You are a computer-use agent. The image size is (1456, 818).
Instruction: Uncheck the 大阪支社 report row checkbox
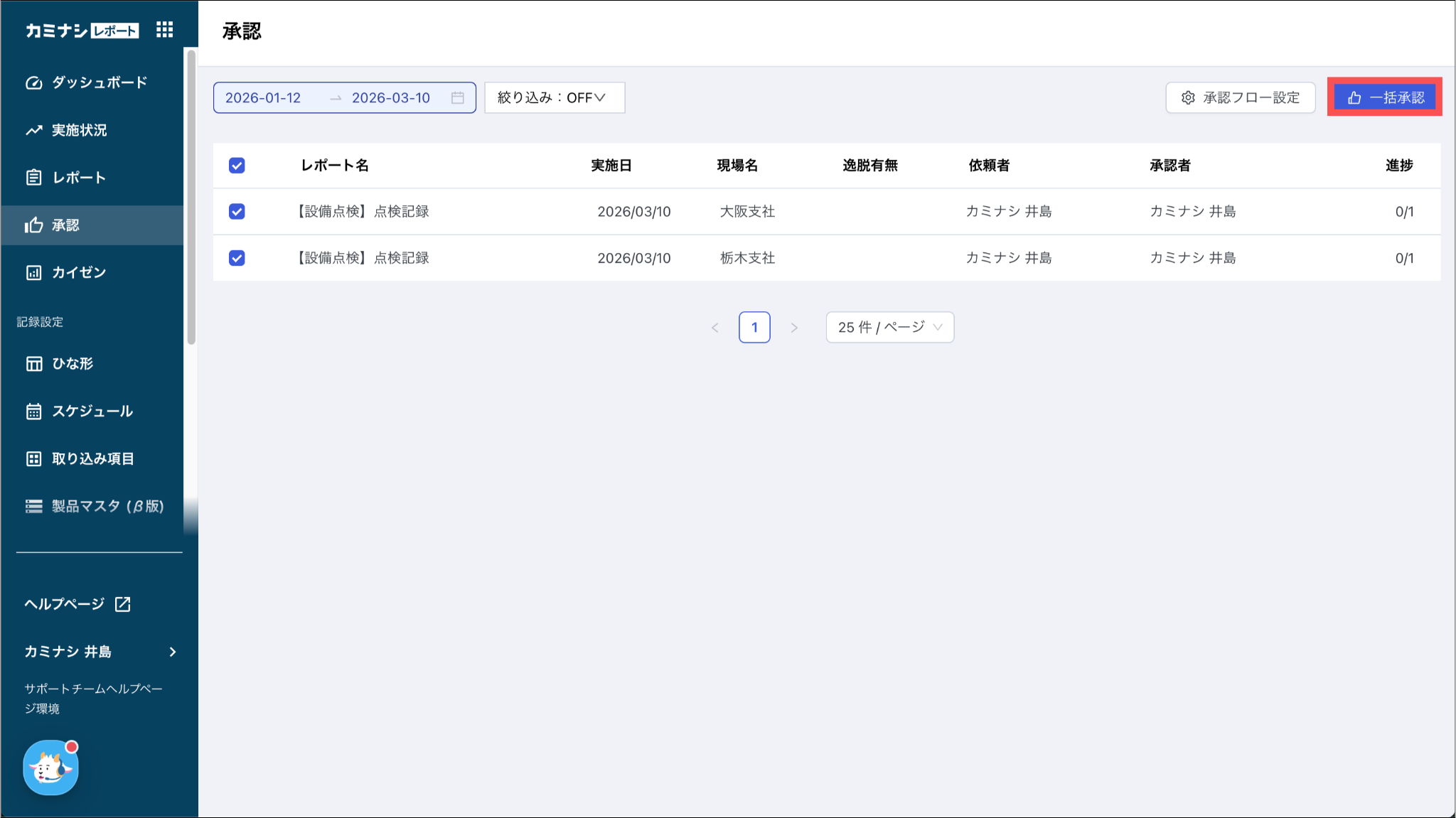tap(237, 212)
